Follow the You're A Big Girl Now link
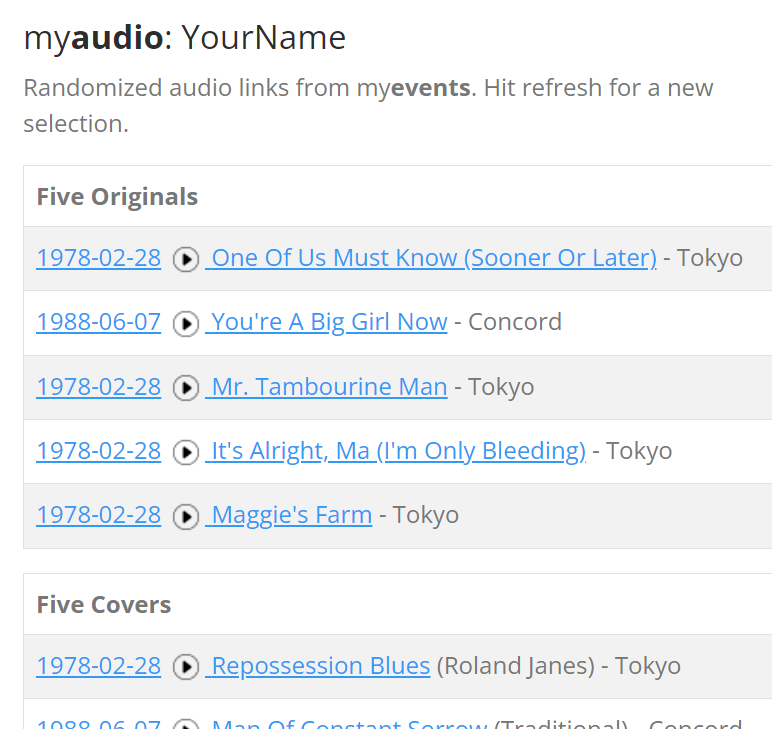Viewport: 772px width, 729px height. 329,322
